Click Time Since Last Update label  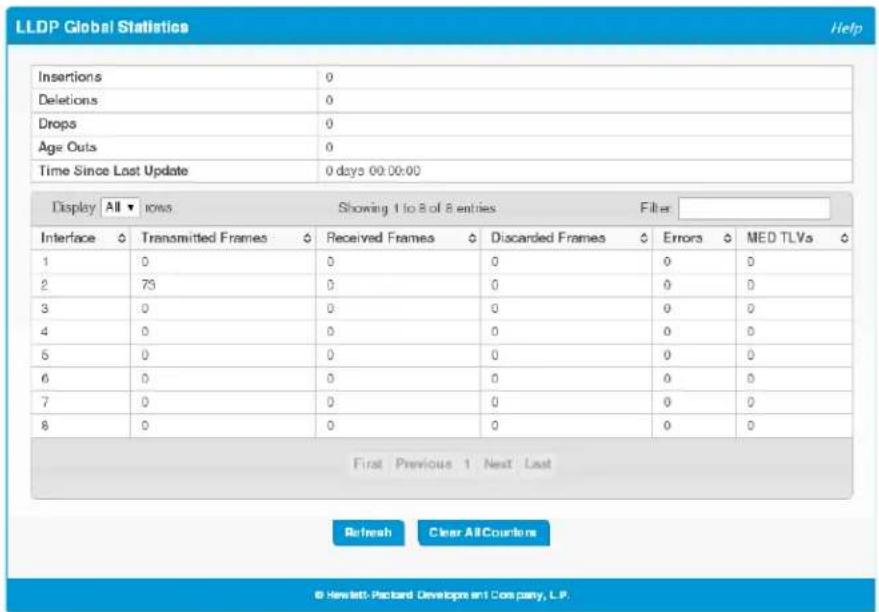[x=113, y=170]
